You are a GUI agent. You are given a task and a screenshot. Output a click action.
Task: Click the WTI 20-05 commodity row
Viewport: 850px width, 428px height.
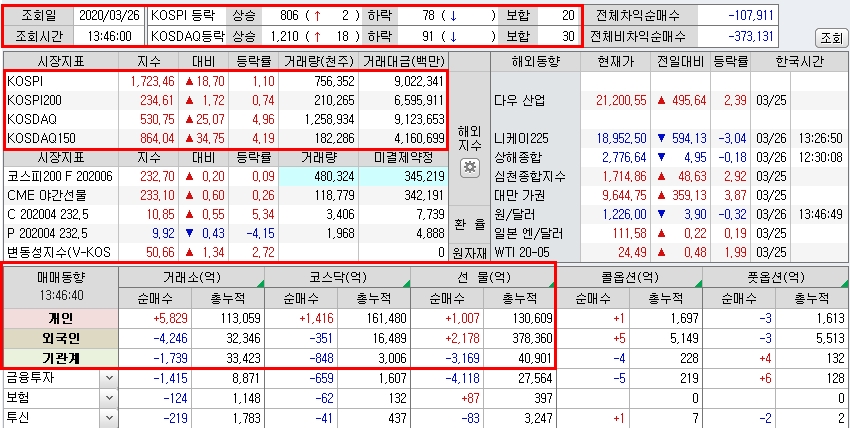(669, 252)
